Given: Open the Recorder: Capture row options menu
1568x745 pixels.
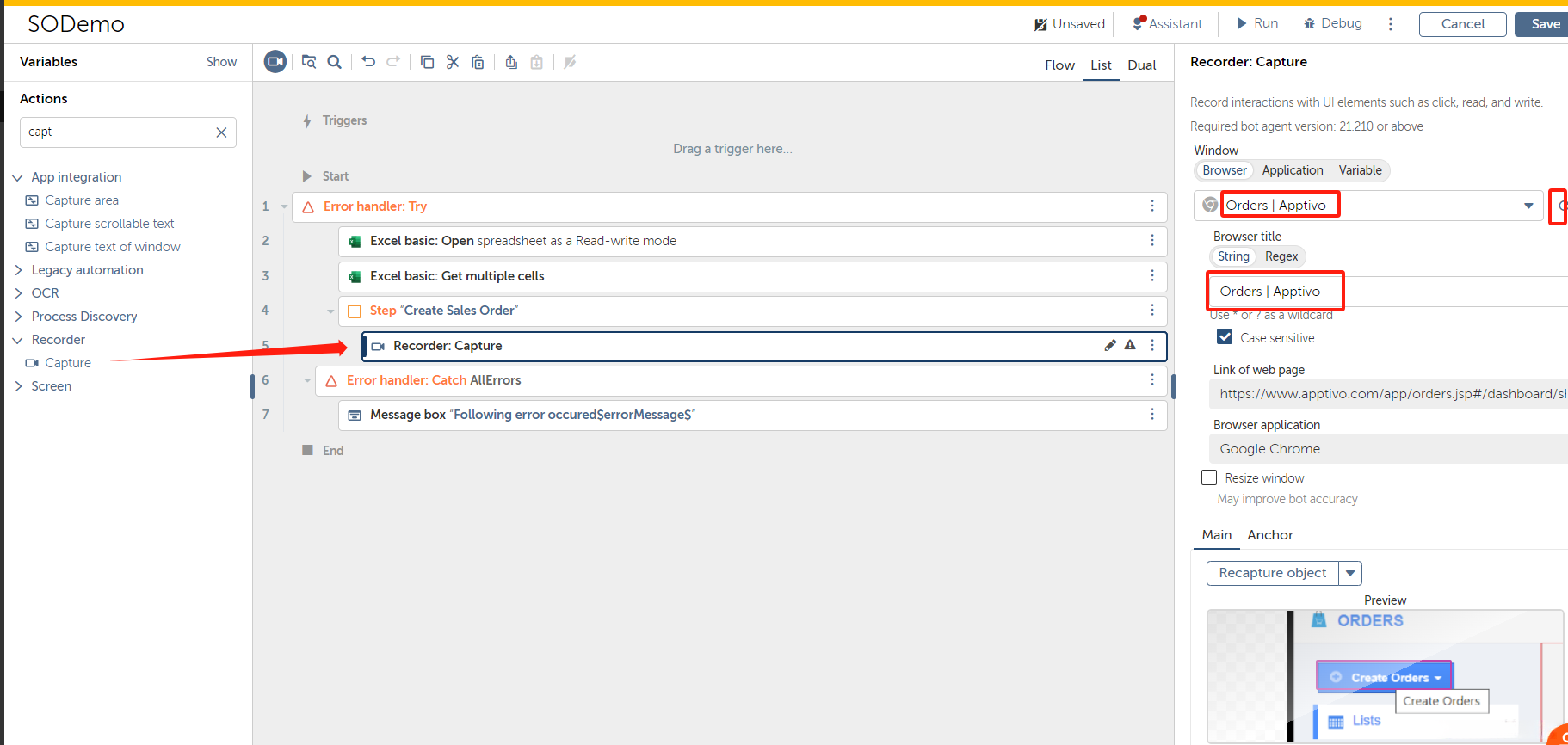Looking at the screenshot, I should coord(1152,346).
